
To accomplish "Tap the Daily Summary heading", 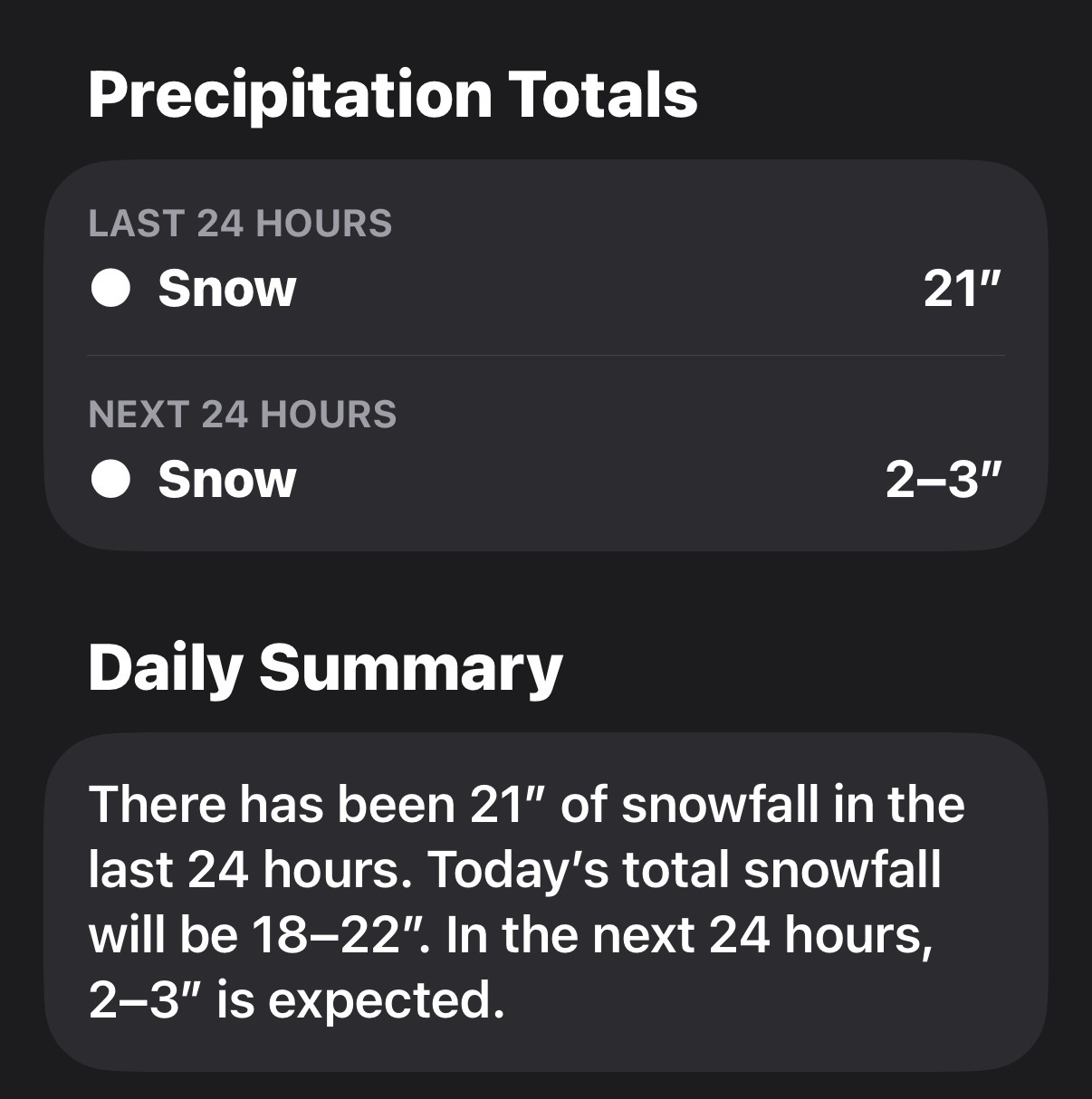I will (x=325, y=667).
